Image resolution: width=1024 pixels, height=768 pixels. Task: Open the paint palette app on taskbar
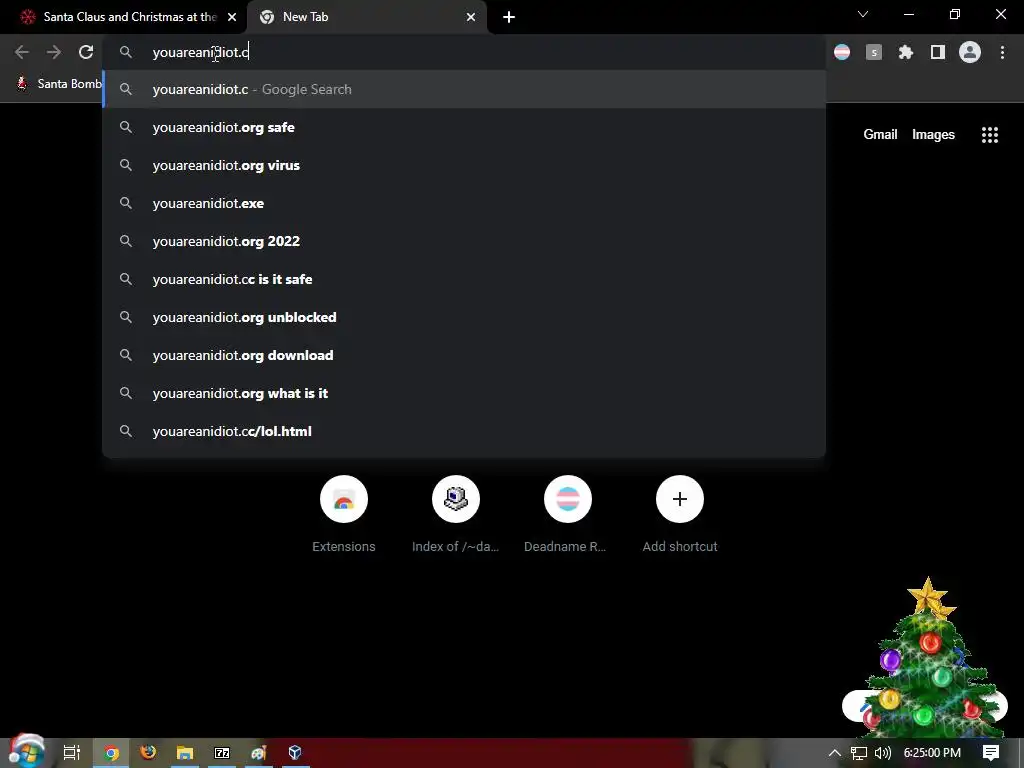[x=259, y=753]
